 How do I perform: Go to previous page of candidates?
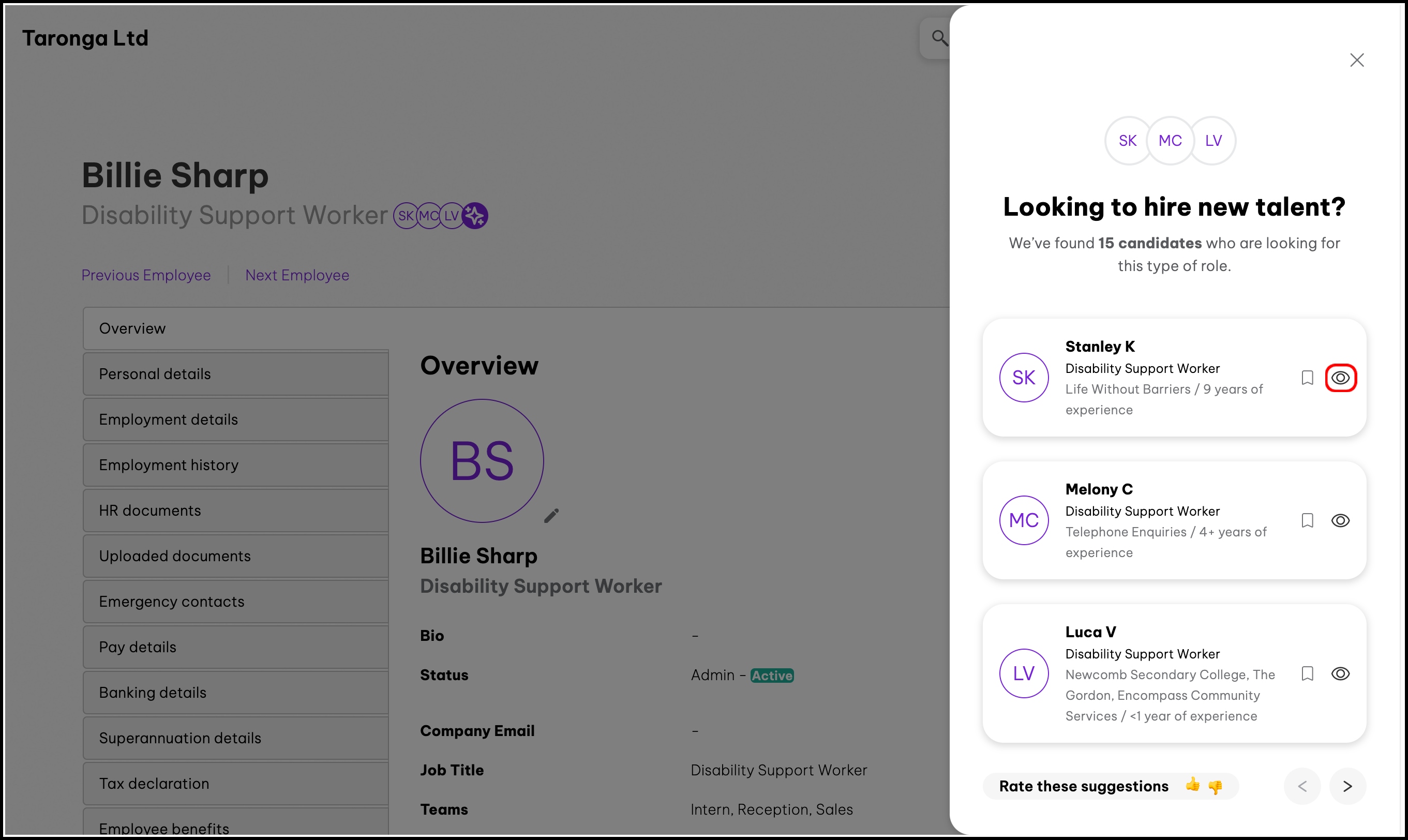click(x=1302, y=786)
